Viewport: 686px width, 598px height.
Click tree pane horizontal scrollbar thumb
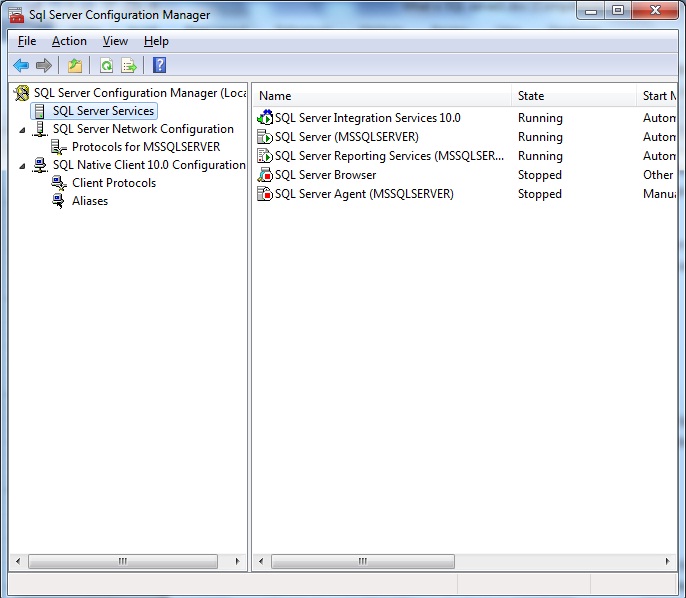[123, 561]
